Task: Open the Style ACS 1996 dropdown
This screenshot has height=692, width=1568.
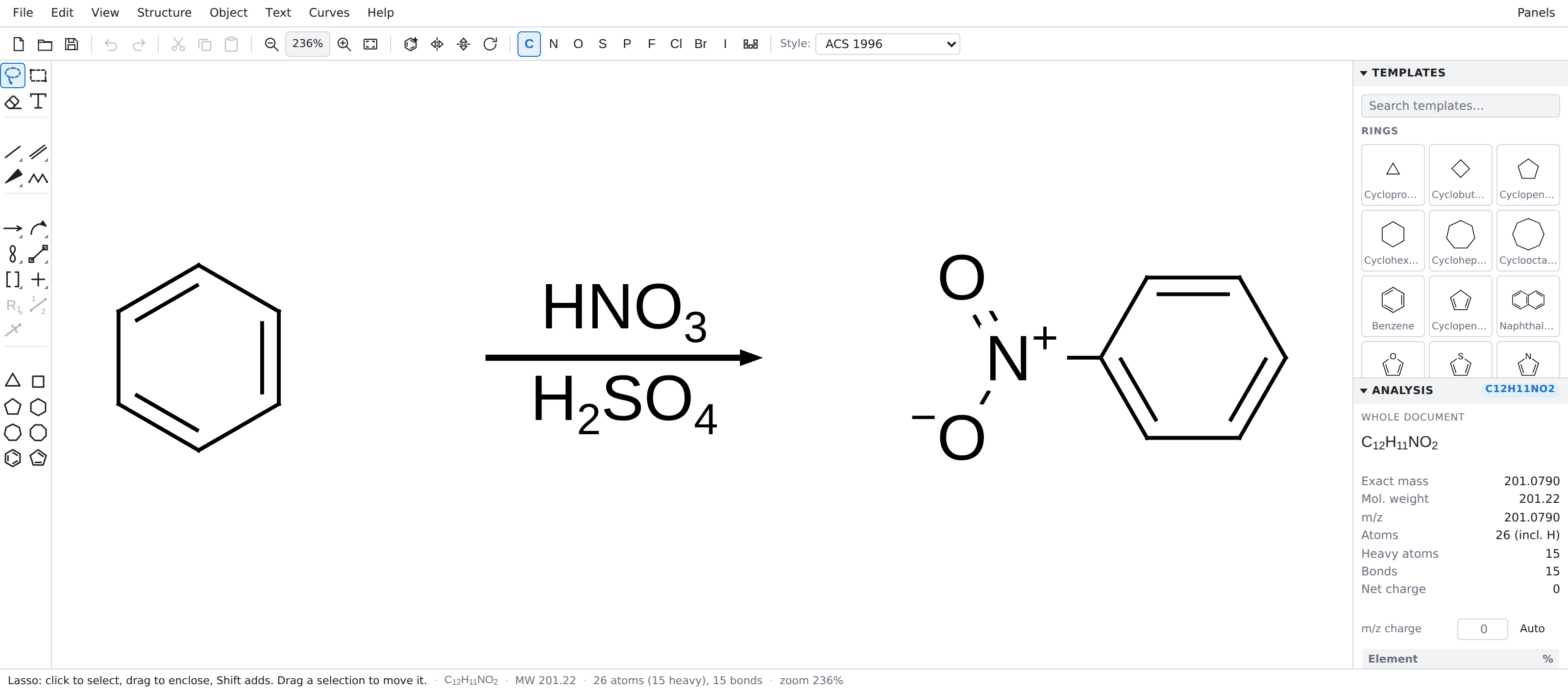Action: tap(887, 44)
